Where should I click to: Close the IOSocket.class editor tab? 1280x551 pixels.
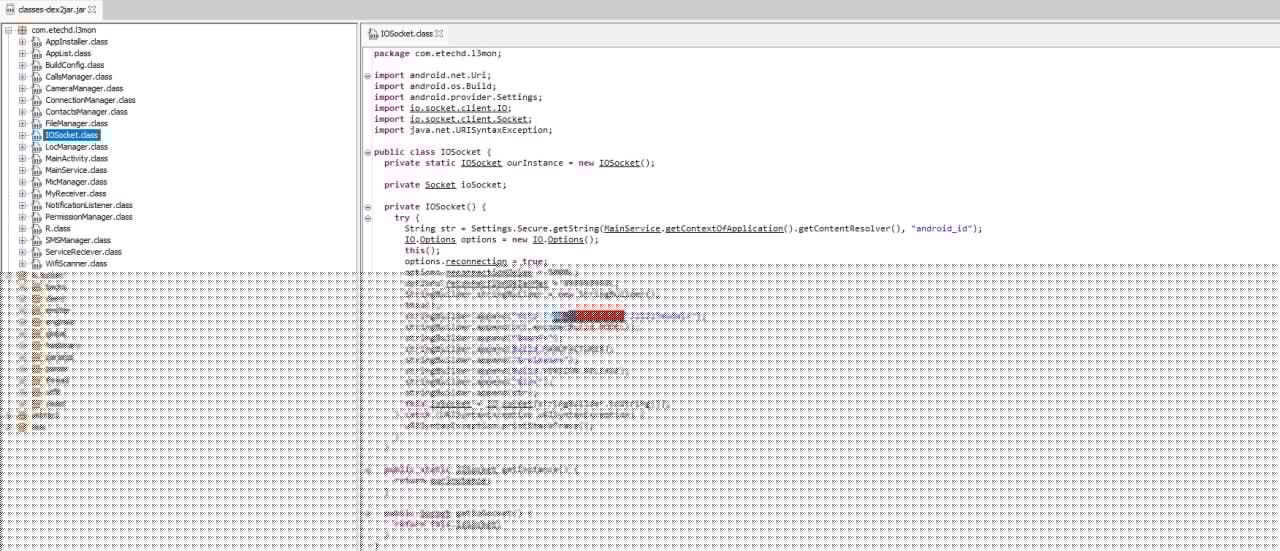tap(439, 33)
